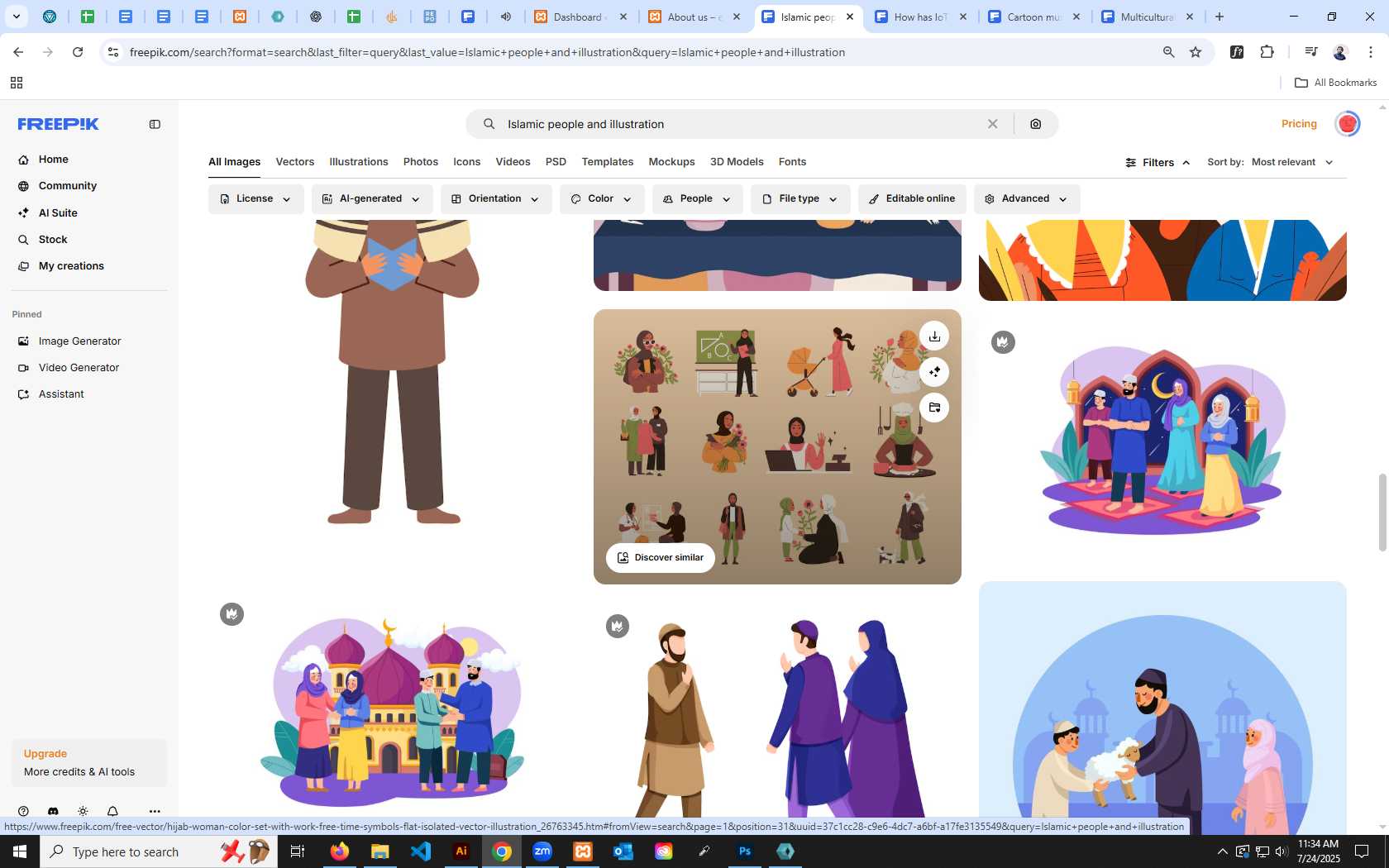
Task: Click premium crown on purple arch illustration
Action: click(1003, 342)
